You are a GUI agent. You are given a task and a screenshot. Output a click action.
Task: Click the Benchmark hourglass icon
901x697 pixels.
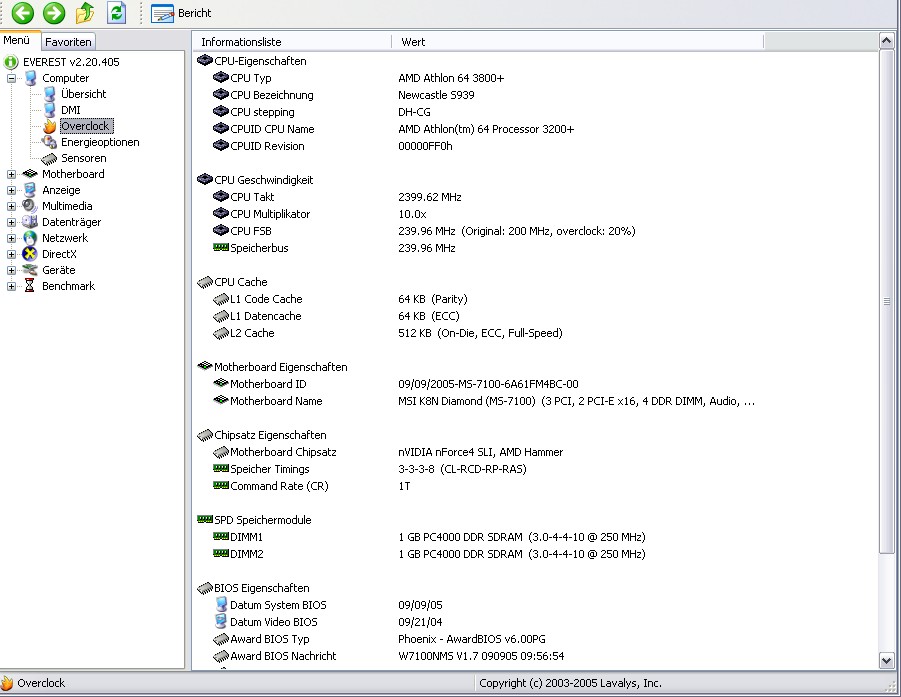point(30,286)
